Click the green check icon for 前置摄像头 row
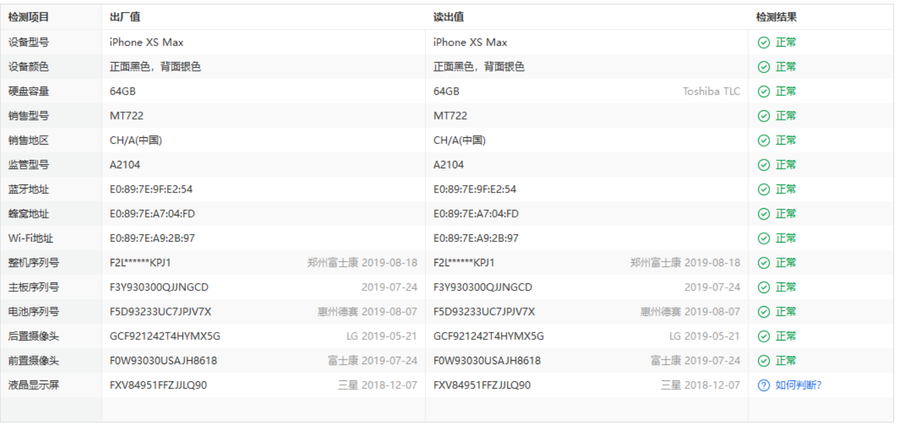Viewport: 900px width, 425px height. tap(763, 360)
